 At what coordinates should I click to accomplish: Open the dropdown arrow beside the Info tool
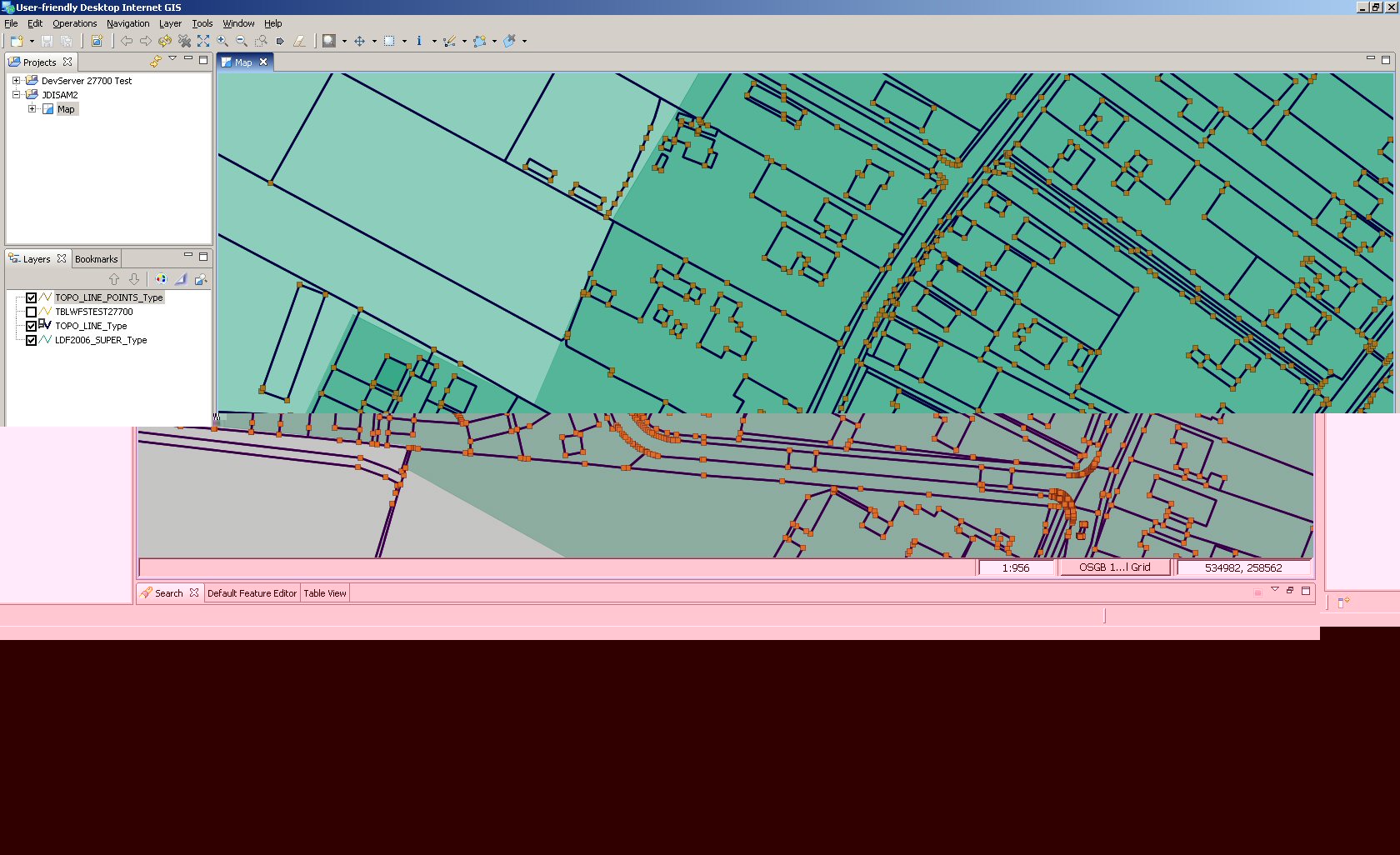(x=434, y=41)
